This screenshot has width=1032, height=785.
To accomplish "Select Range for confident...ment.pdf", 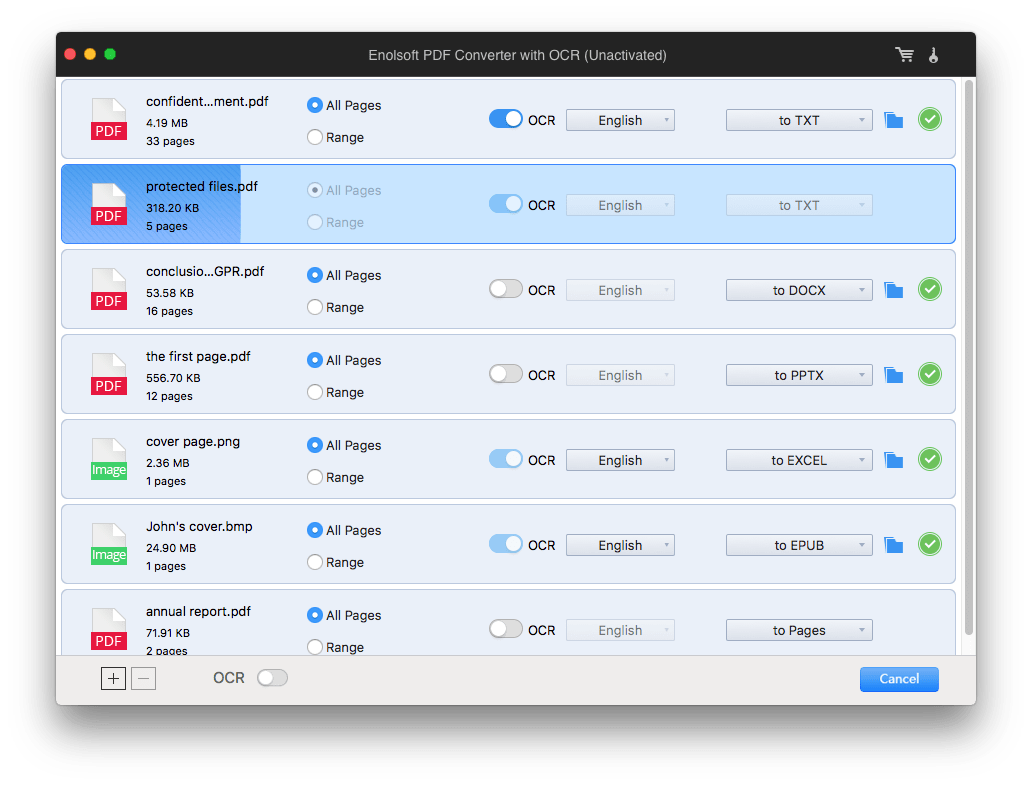I will 315,137.
